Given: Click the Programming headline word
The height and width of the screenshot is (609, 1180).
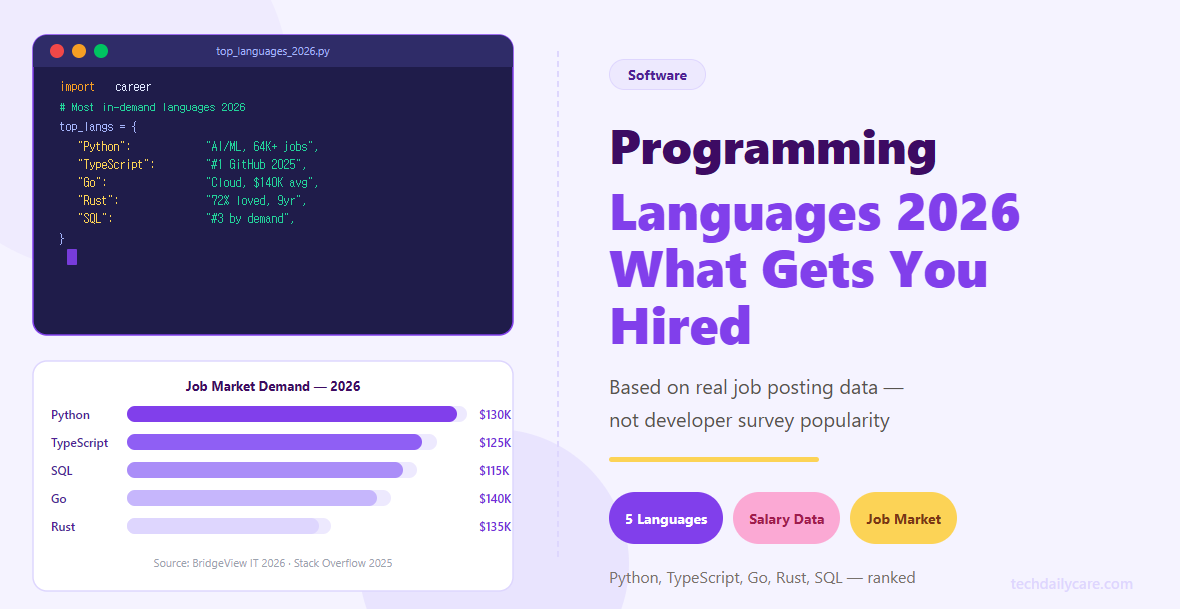Looking at the screenshot, I should 773,151.
